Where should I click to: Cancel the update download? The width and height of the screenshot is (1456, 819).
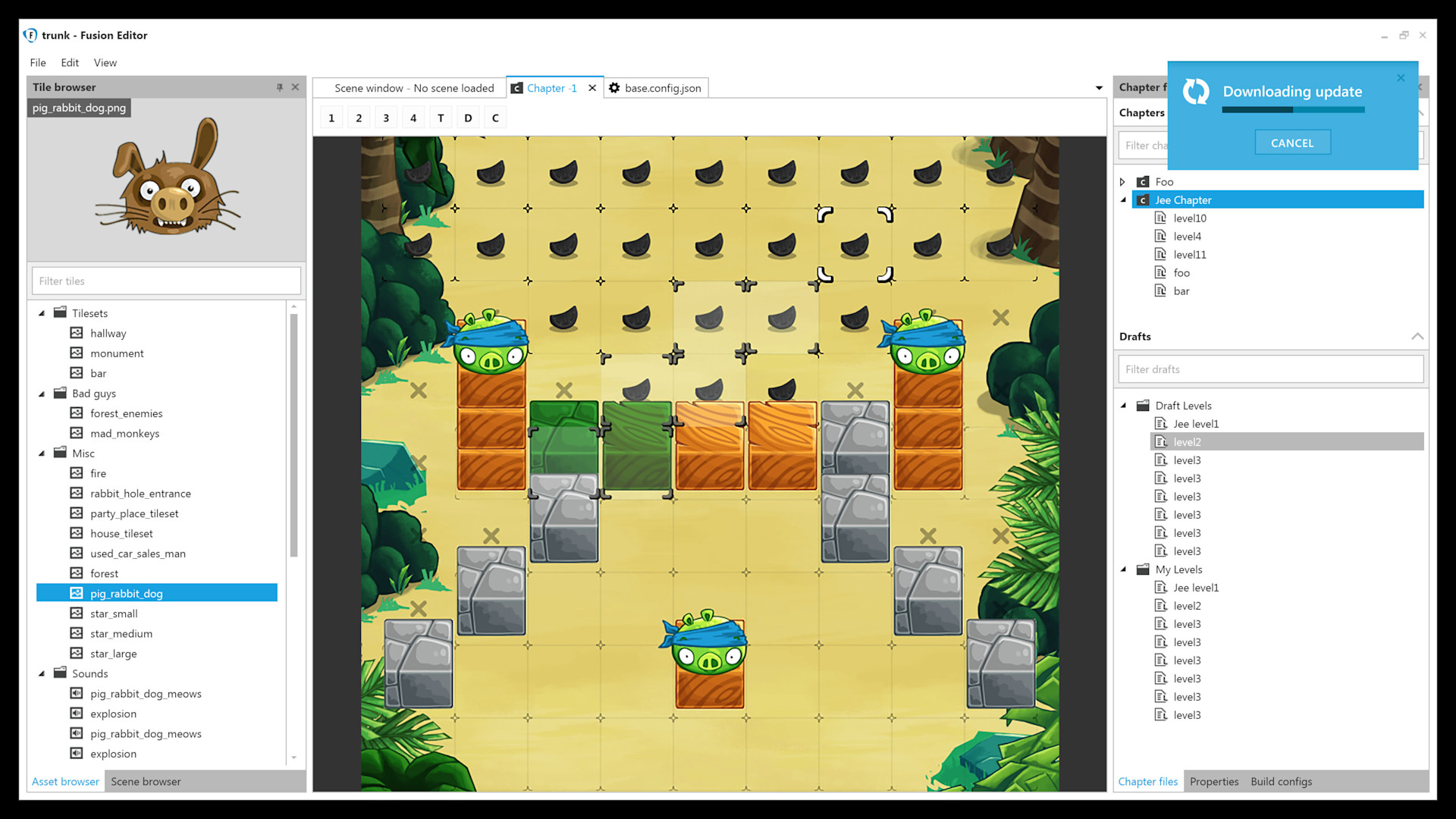point(1292,143)
